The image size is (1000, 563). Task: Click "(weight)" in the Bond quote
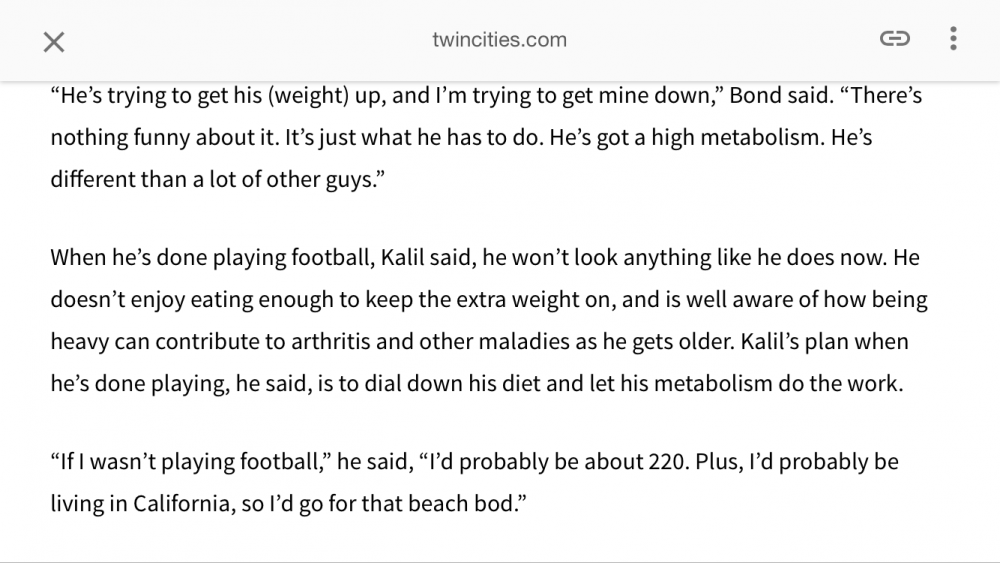point(308,96)
